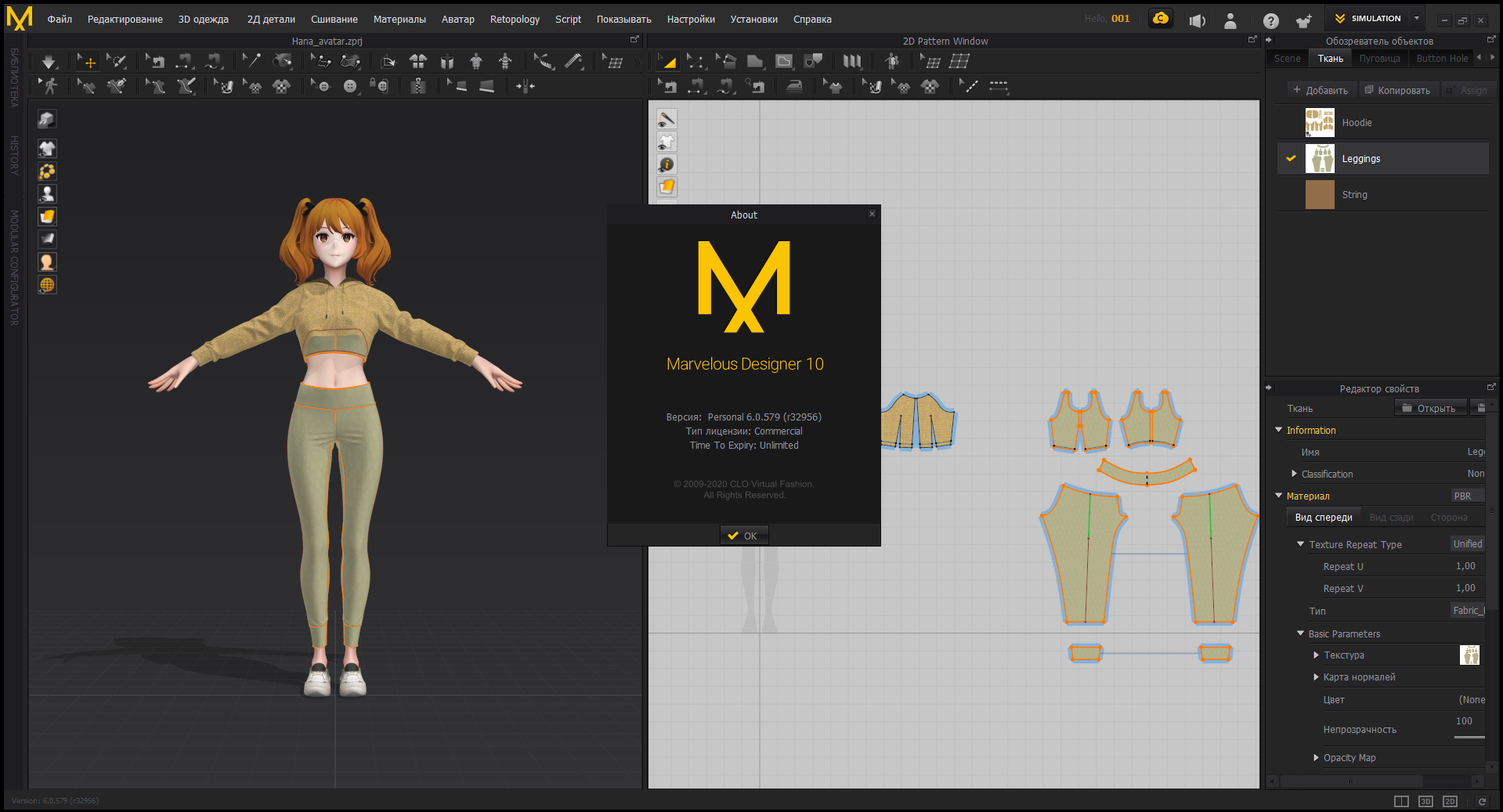The height and width of the screenshot is (812, 1503).
Task: Expand the Classification section
Action: tap(1293, 474)
